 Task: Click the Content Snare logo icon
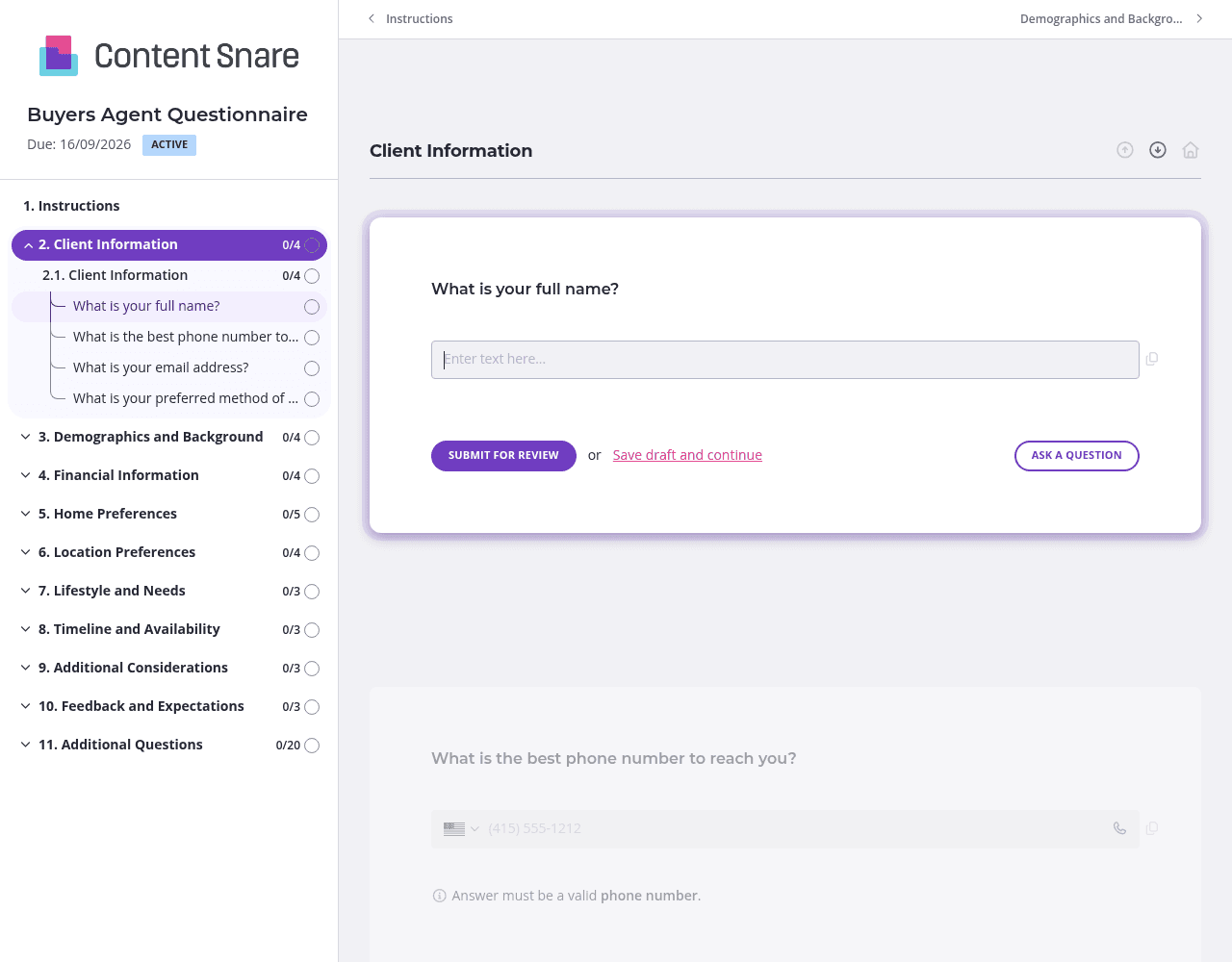click(59, 56)
